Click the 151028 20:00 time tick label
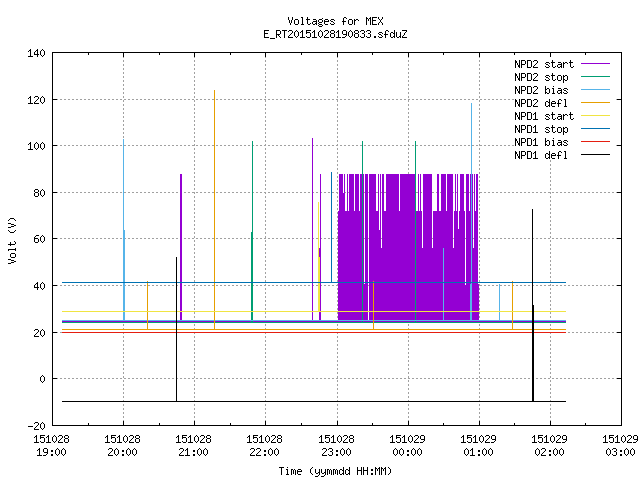The width and height of the screenshot is (640, 480). (122, 446)
